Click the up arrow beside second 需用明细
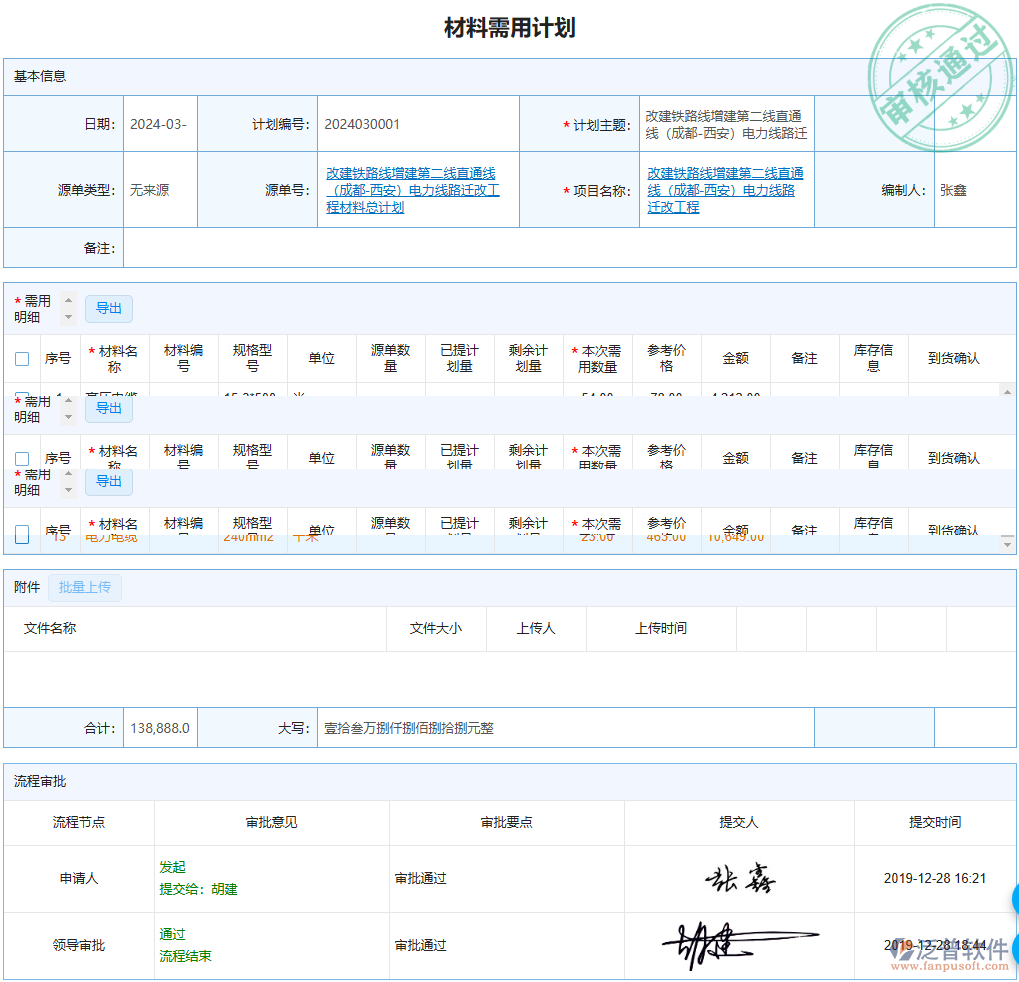The width and height of the screenshot is (1019, 982). [66, 402]
